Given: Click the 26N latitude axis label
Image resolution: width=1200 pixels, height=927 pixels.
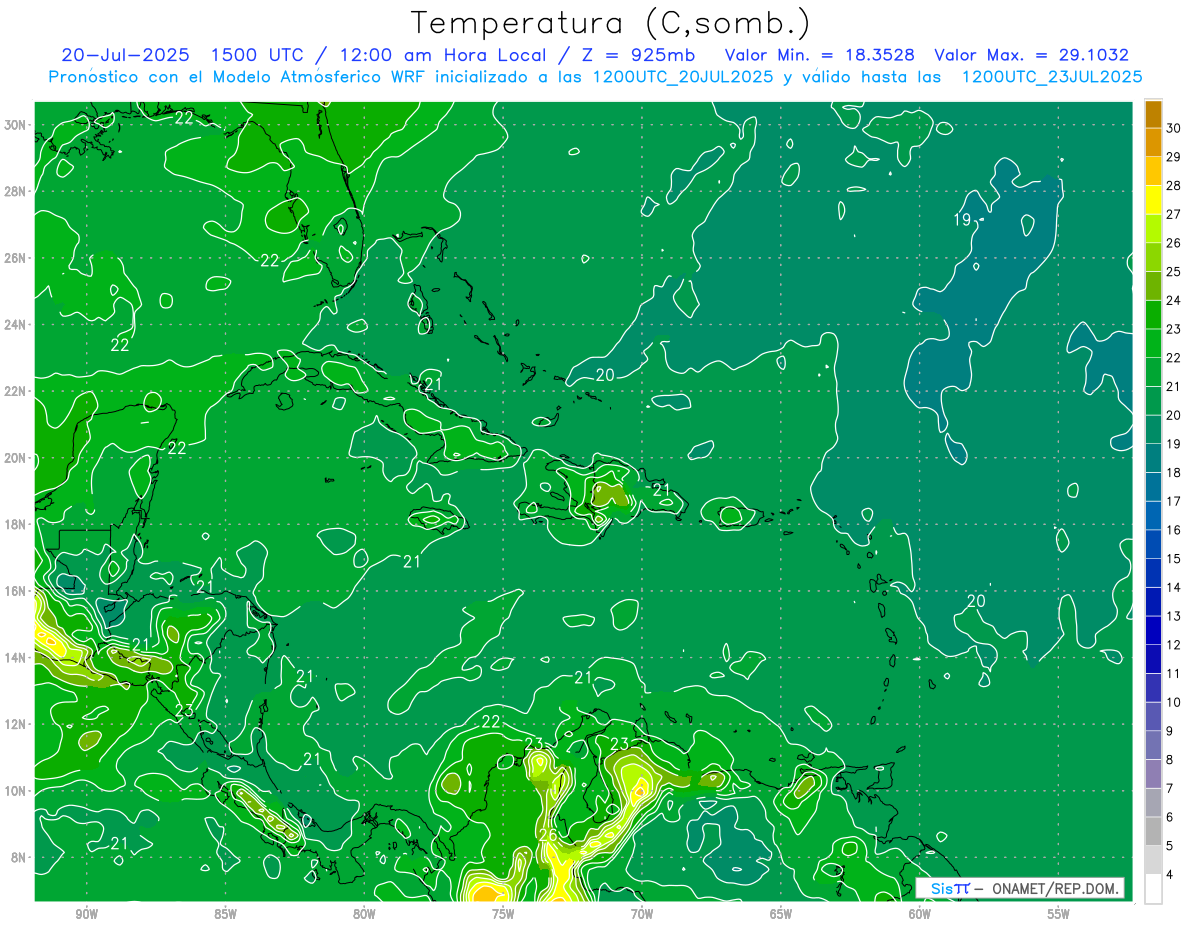Looking at the screenshot, I should [x=17, y=258].
